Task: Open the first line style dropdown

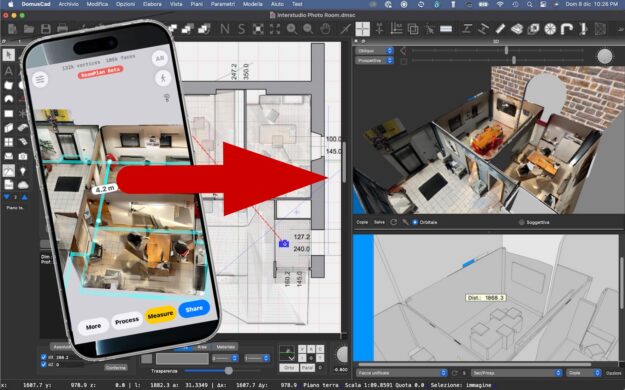Action: click(x=225, y=358)
